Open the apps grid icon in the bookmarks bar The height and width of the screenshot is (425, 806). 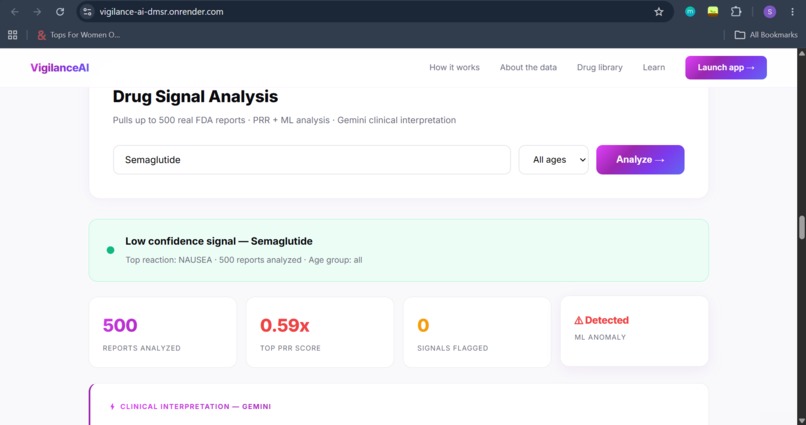[13, 35]
